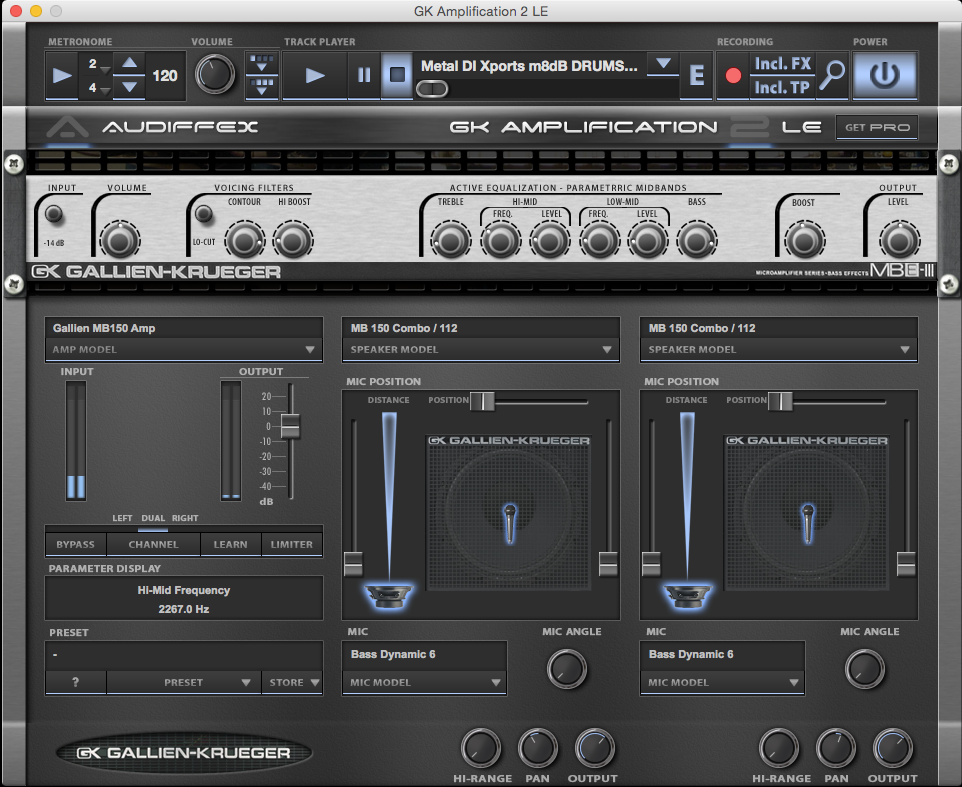Toggle the -14 dB input pad button

coord(54,213)
